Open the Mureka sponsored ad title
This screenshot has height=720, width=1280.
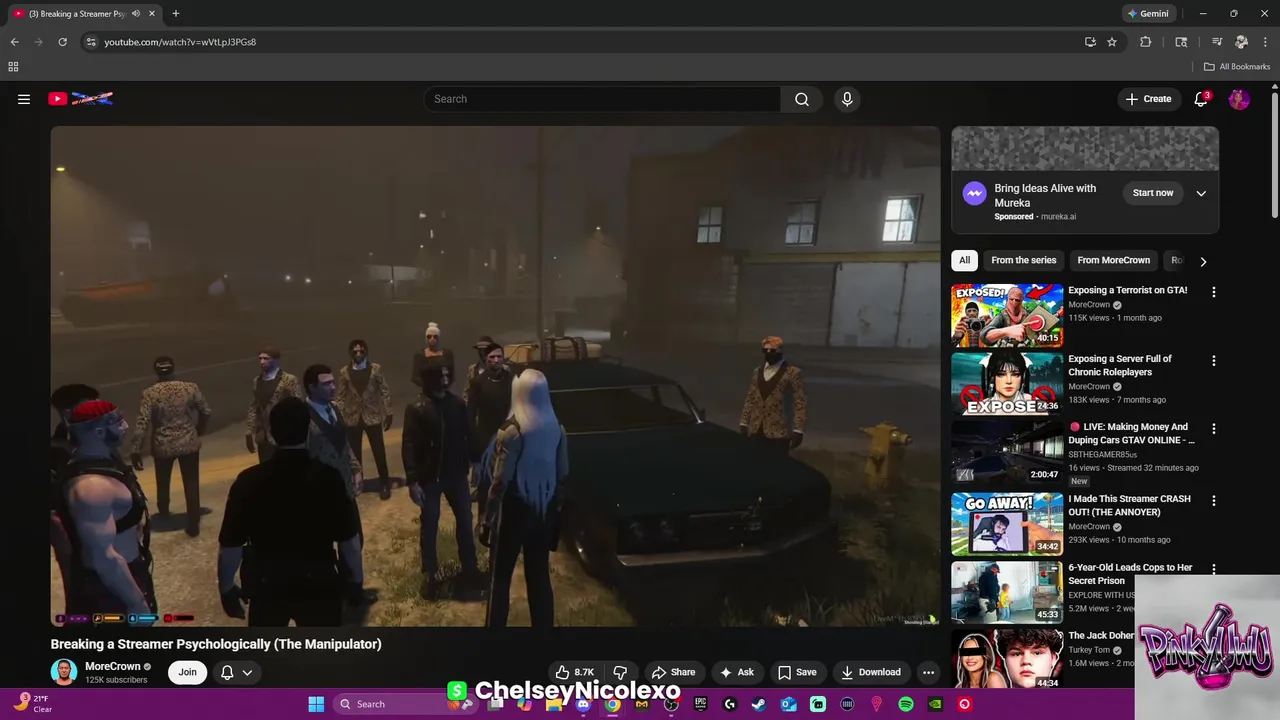pos(1045,195)
